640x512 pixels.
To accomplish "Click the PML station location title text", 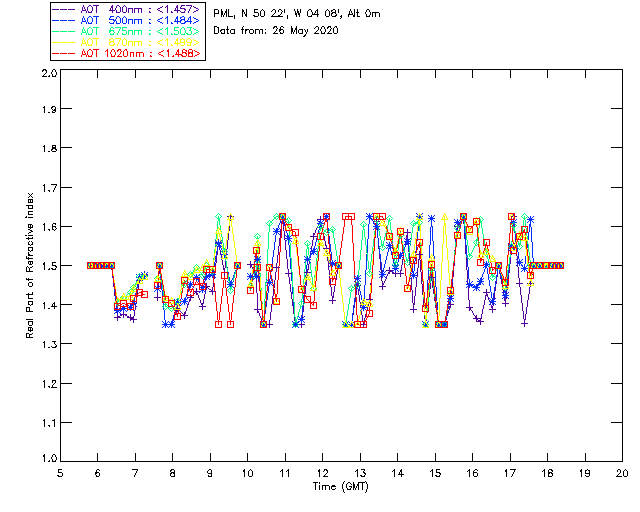I will point(297,14).
